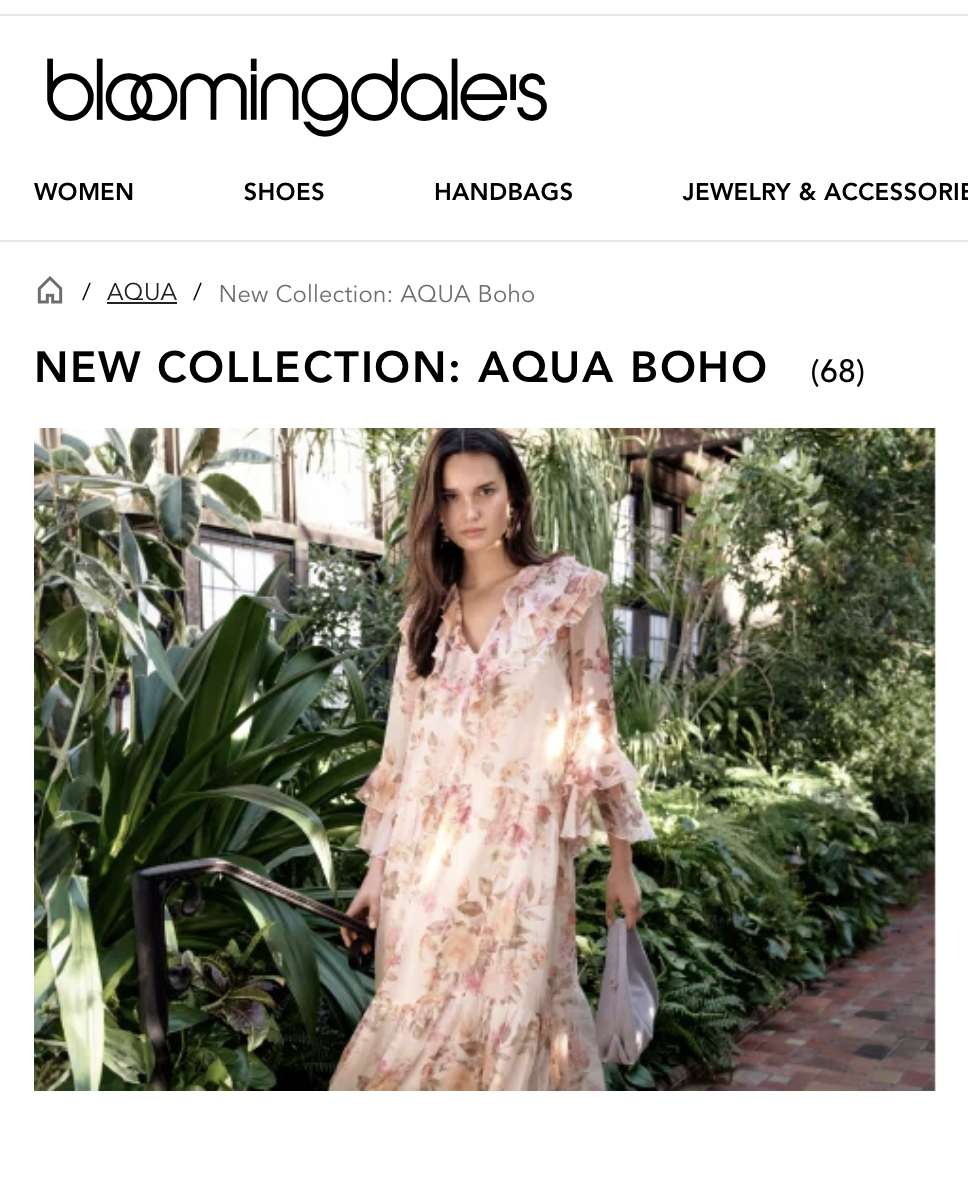The width and height of the screenshot is (968, 1190).
Task: Go to the home breadcrumb icon
Action: point(50,291)
